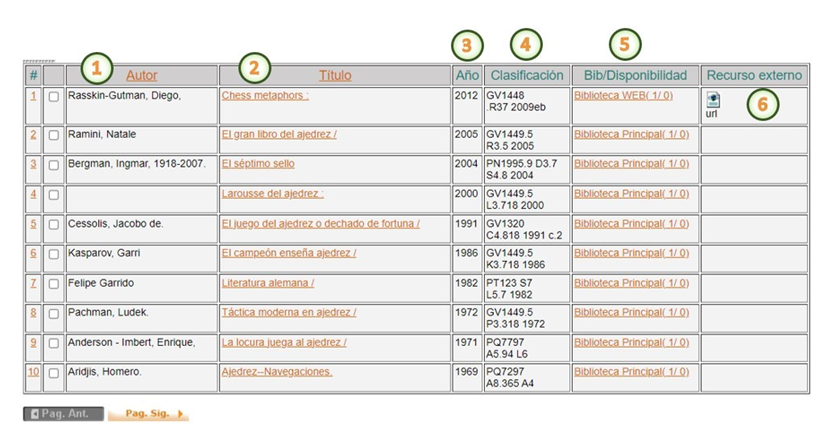This screenshot has height=434, width=836.
Task: Select the checkbox for Kasparov, Garri
Action: point(53,254)
